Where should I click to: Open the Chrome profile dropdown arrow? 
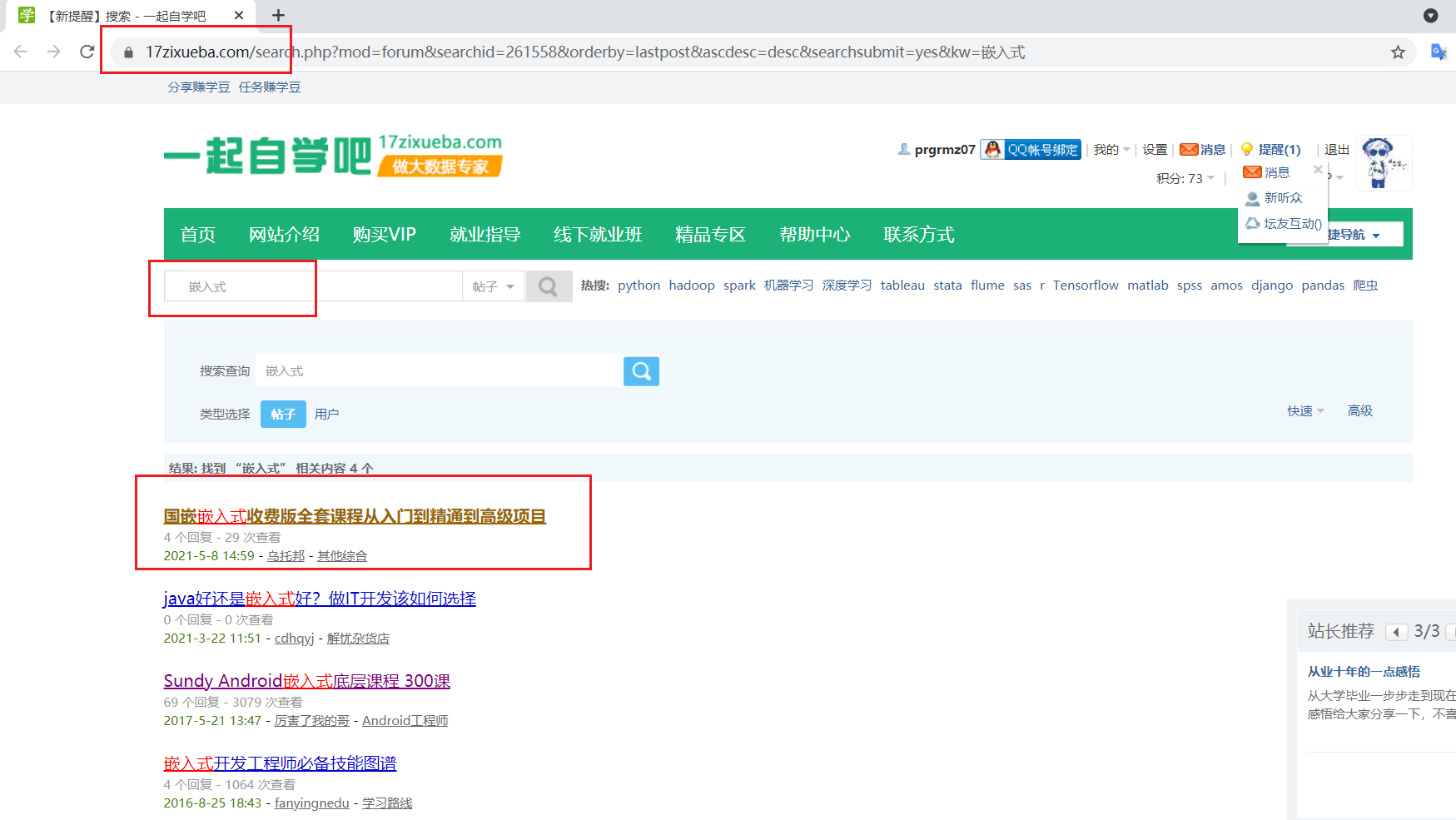point(1430,15)
